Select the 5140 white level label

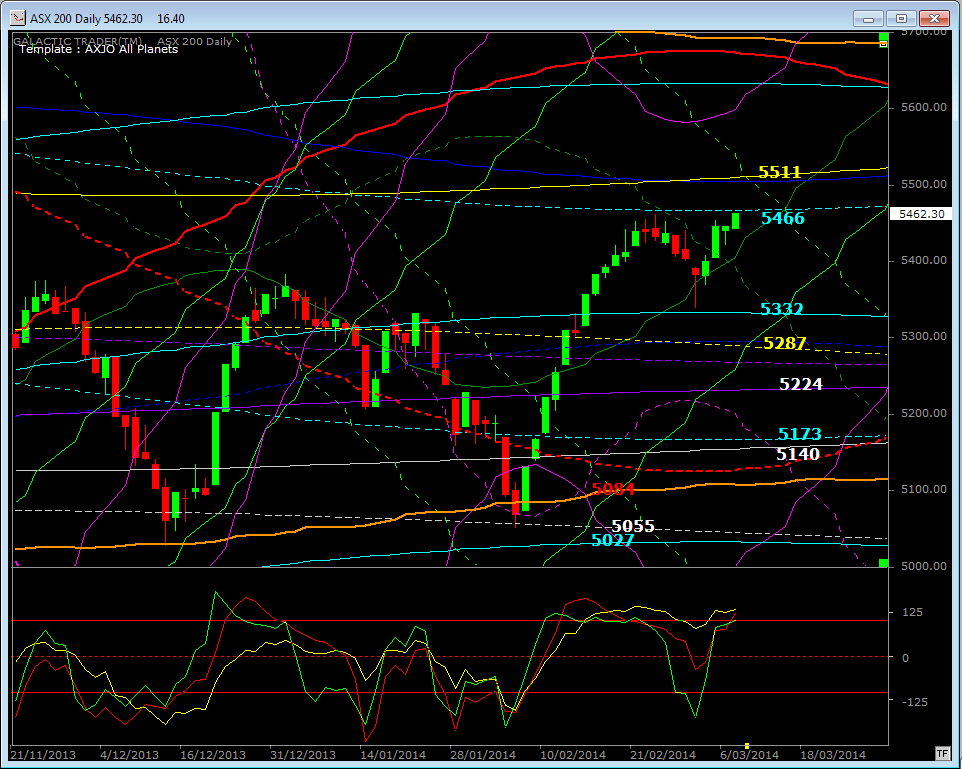point(798,454)
